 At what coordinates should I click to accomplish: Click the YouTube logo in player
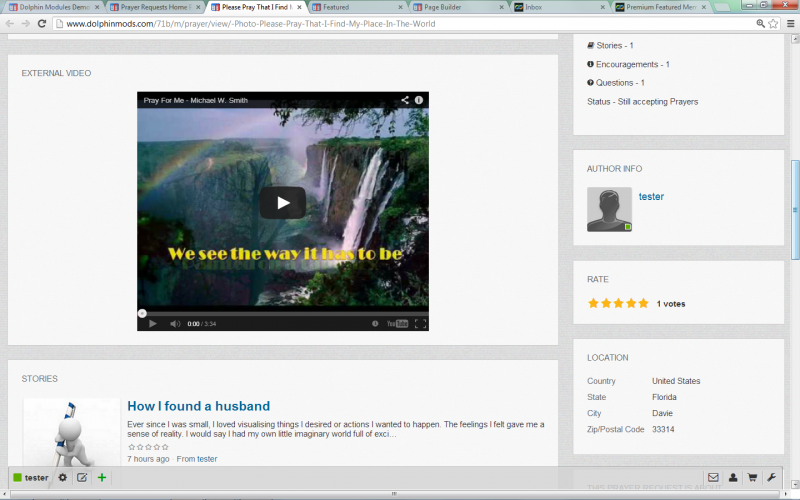click(x=397, y=323)
